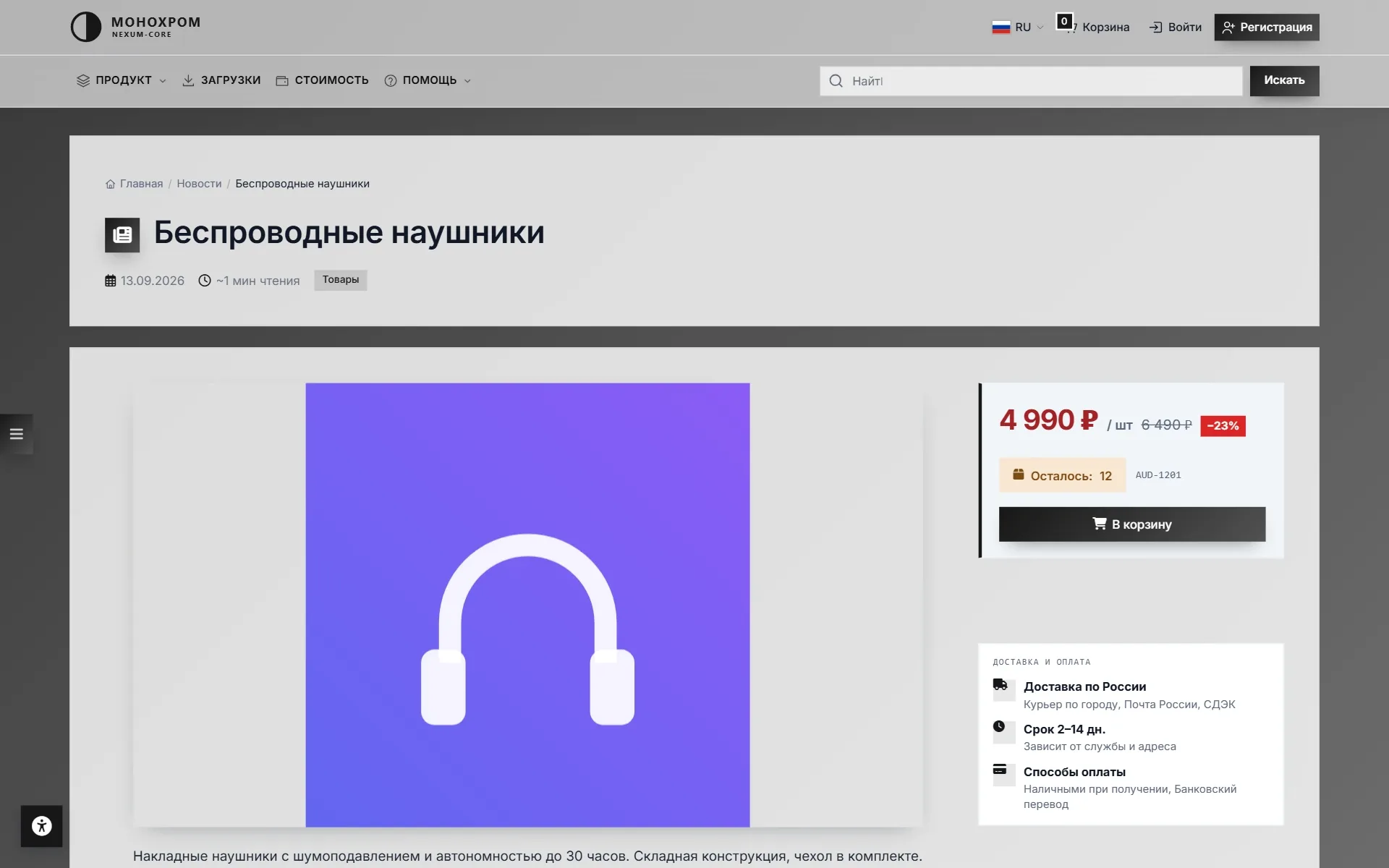Viewport: 1389px width, 868px height.
Task: Click the download icon beside Загрузки
Action: point(188,80)
